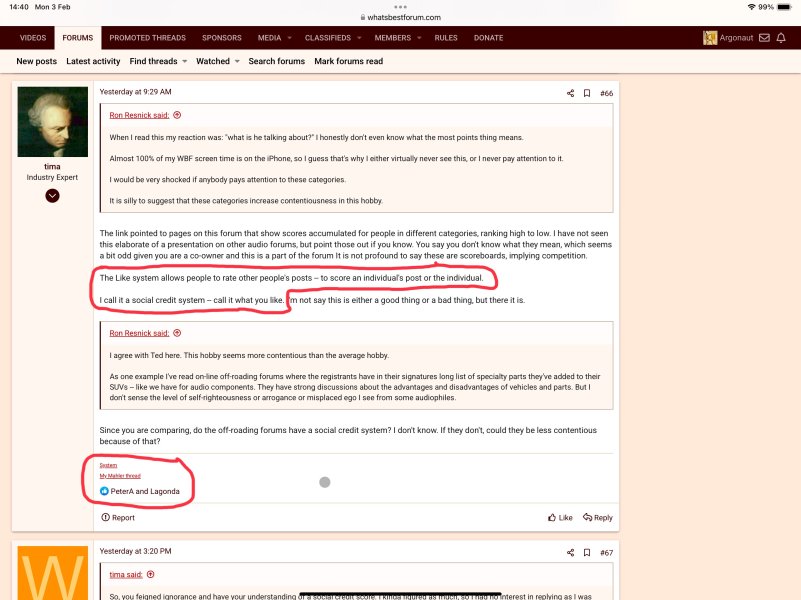Viewport: 801px width, 600px height.
Task: Tap the grey pointer dot in post
Action: (325, 482)
